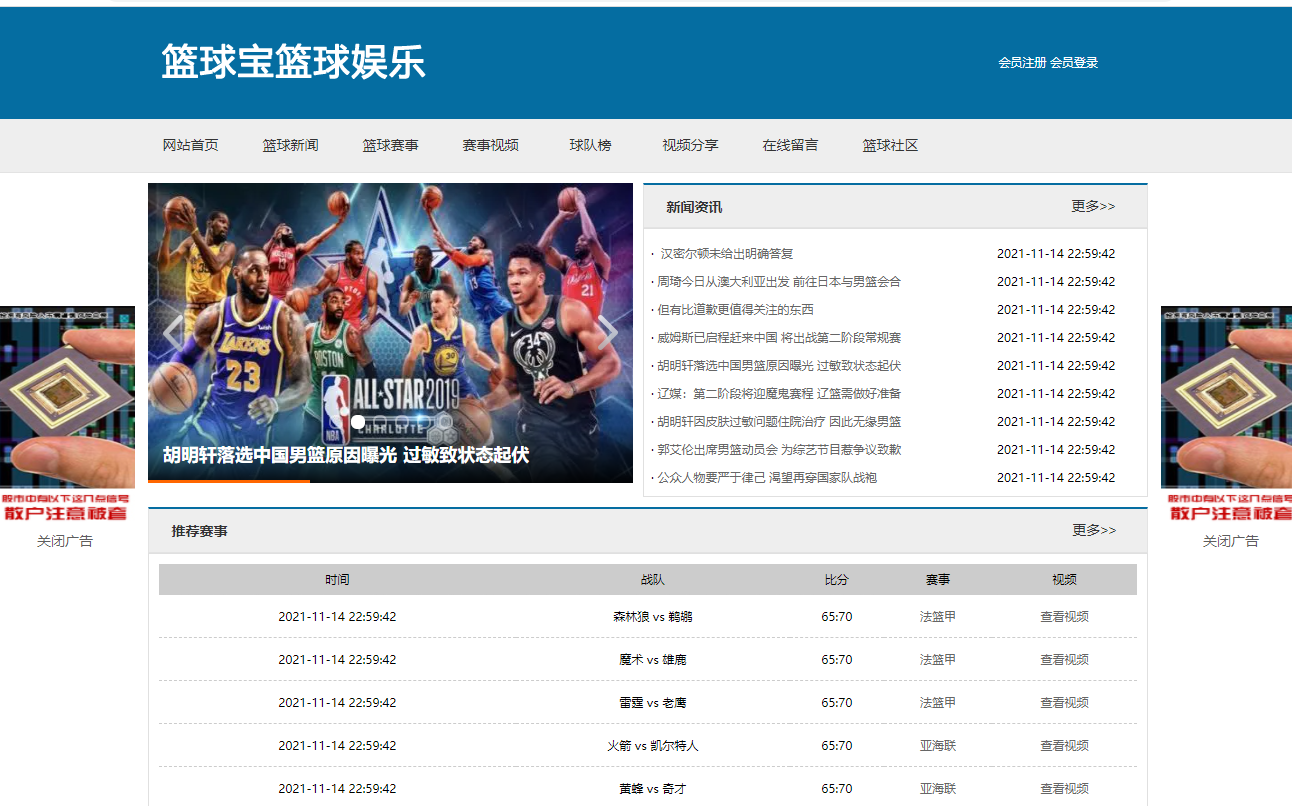Click the 赛事 column header
The image size is (1292, 806).
pos(938,580)
